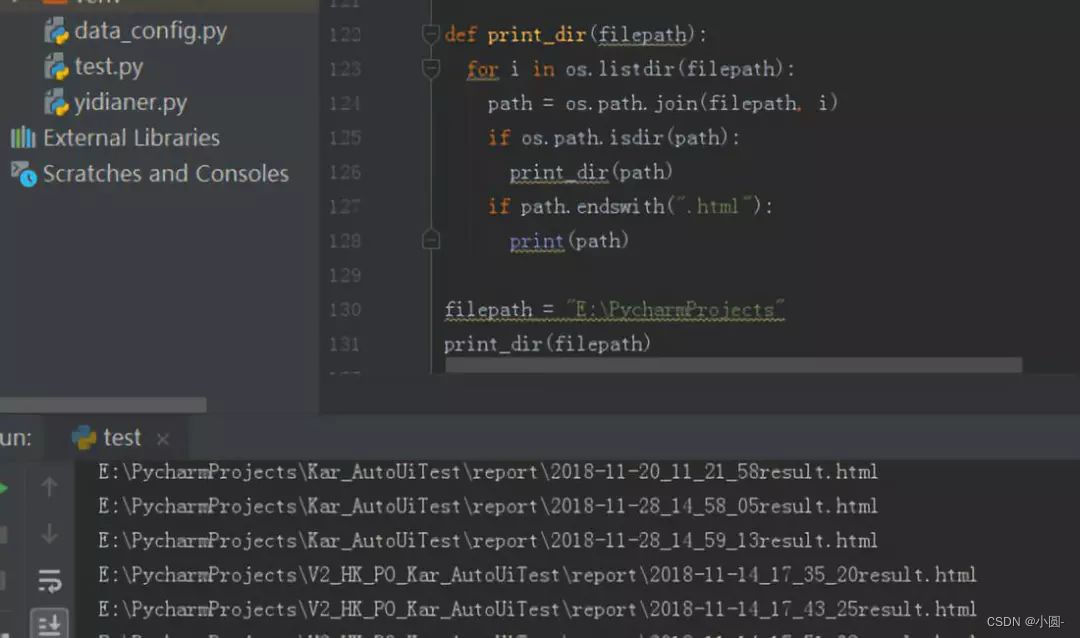The height and width of the screenshot is (638, 1080).
Task: Click output line ending 2018-11-28_14_59_13result.html
Action: (488, 541)
